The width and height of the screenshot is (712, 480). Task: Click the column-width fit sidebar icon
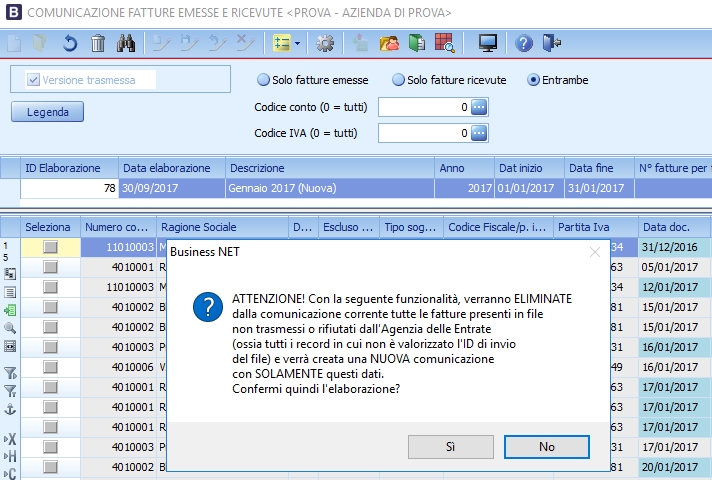10,346
